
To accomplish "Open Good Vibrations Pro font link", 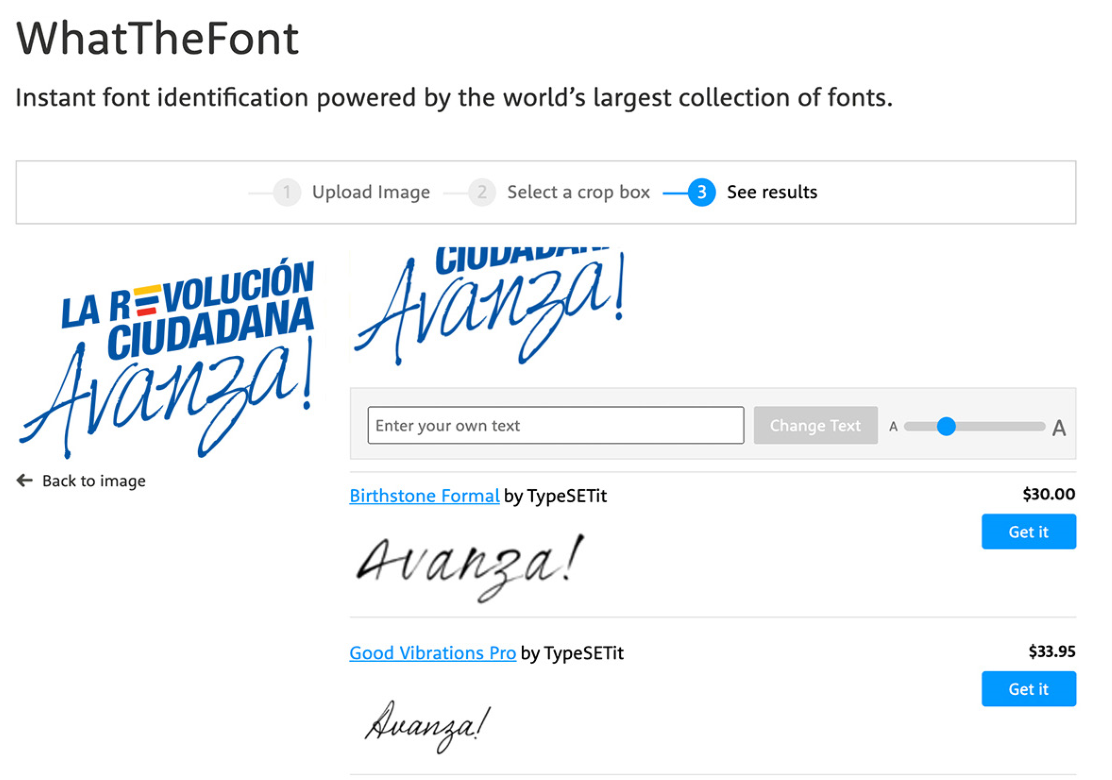I will tap(432, 653).
